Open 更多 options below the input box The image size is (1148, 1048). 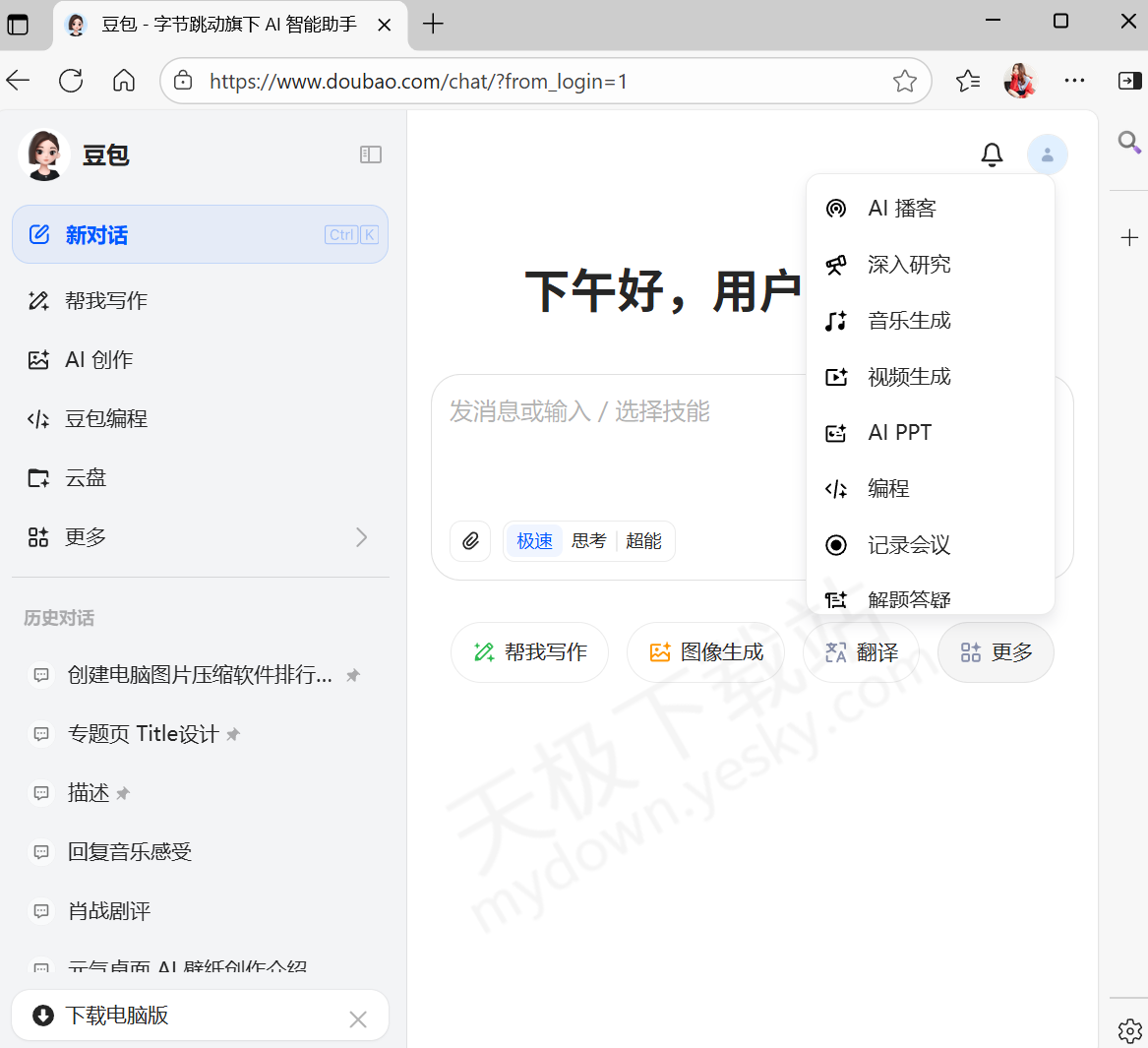click(996, 651)
